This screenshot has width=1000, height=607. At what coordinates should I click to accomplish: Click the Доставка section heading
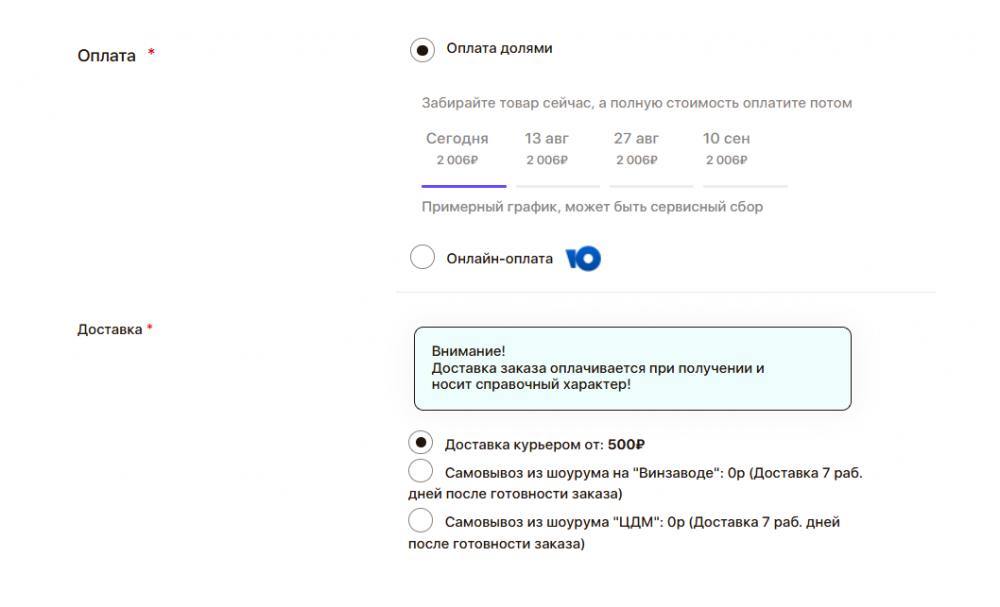[109, 329]
